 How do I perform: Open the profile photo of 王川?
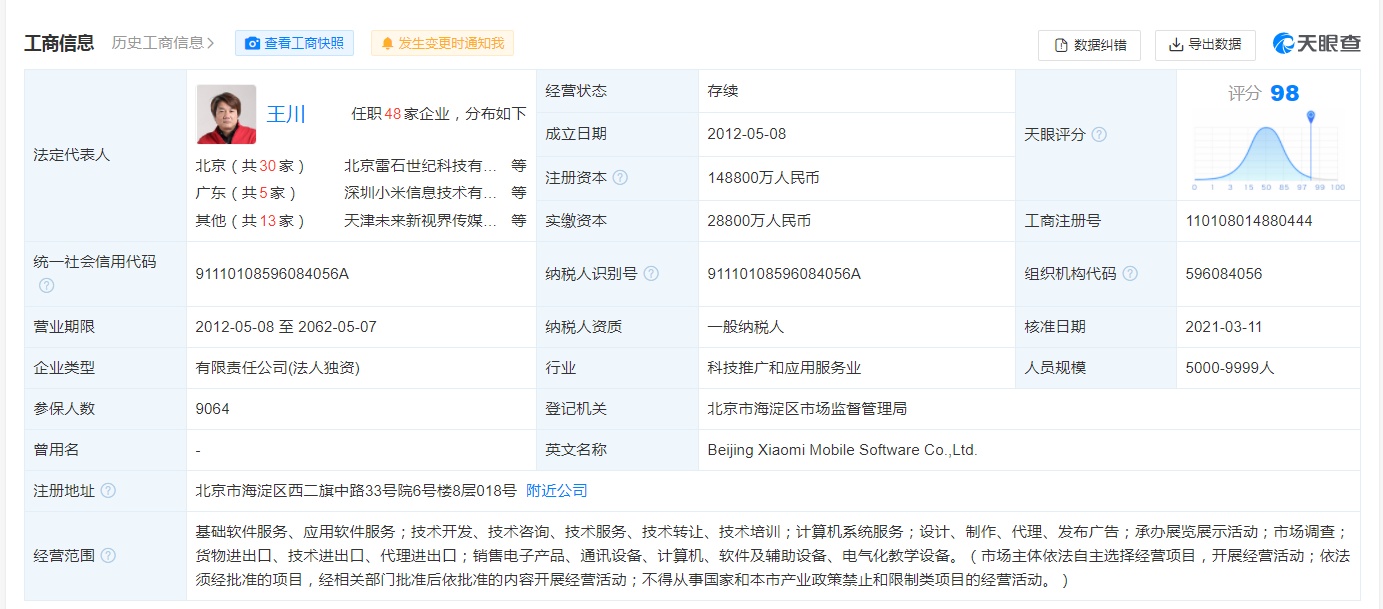tap(226, 114)
